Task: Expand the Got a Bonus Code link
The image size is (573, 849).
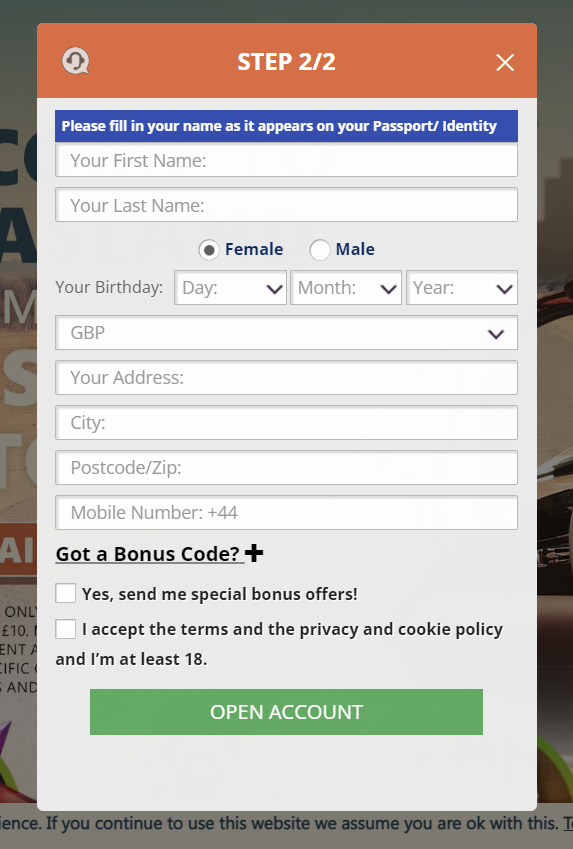Action: (148, 554)
